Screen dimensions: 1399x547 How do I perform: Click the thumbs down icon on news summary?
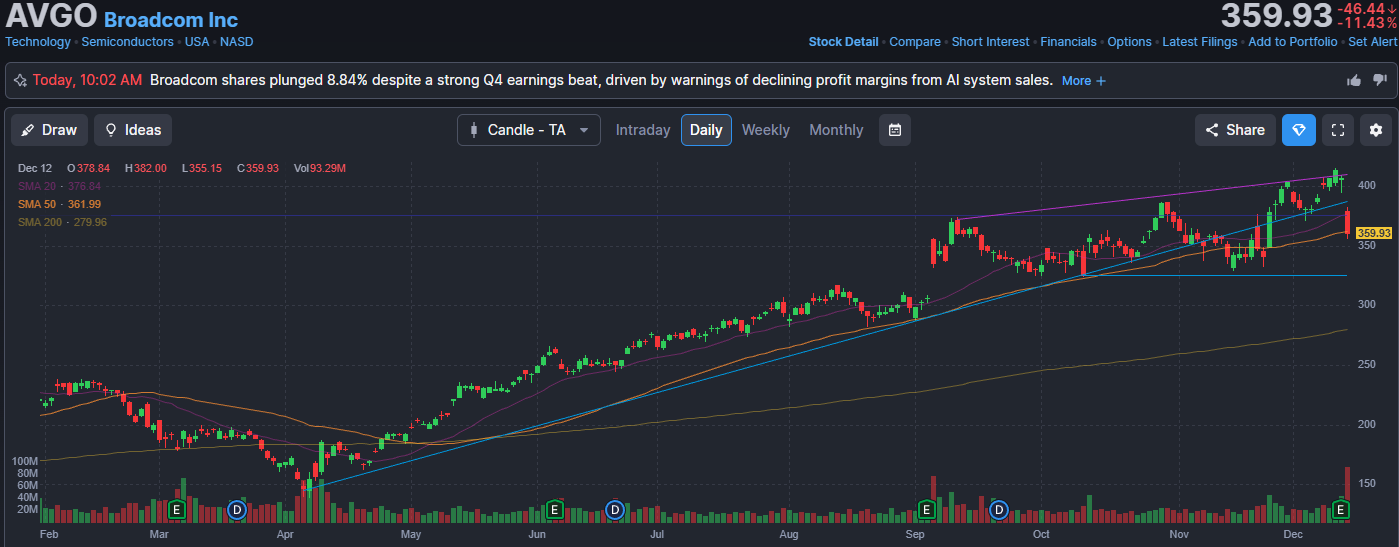click(x=1378, y=81)
